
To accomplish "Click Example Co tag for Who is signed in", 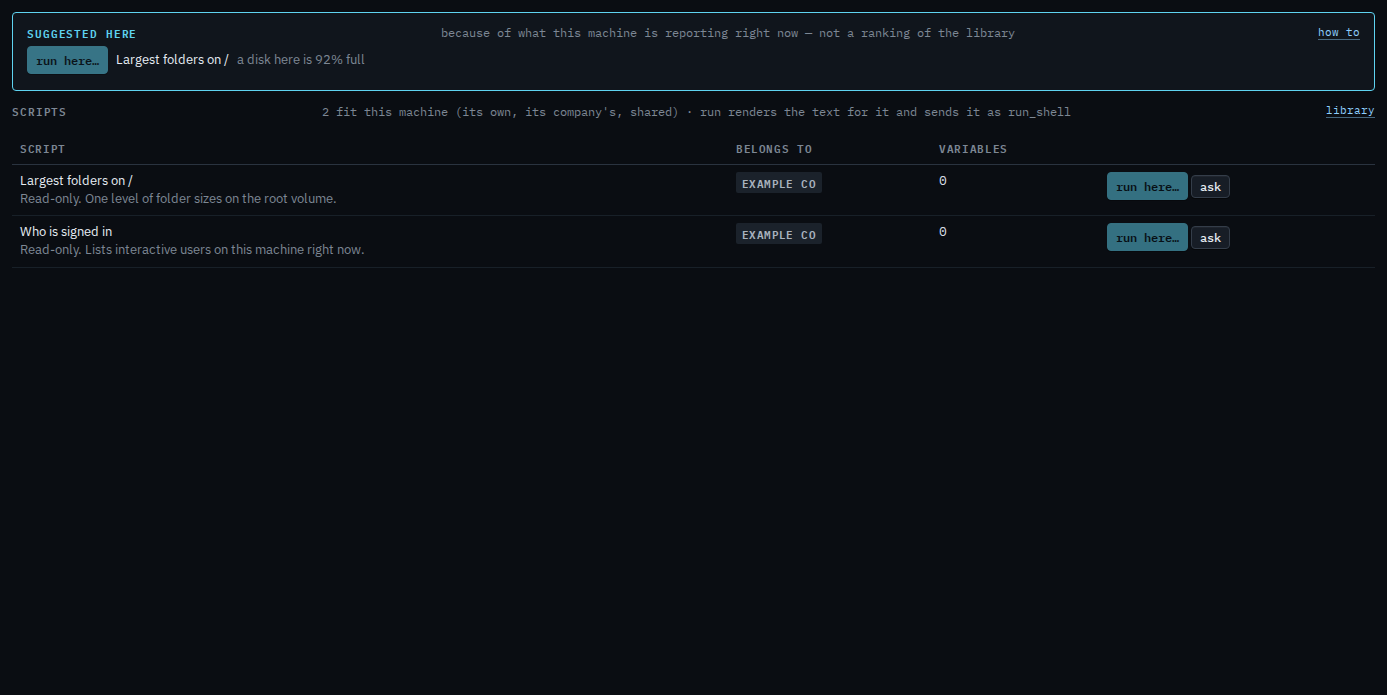I will pos(778,235).
